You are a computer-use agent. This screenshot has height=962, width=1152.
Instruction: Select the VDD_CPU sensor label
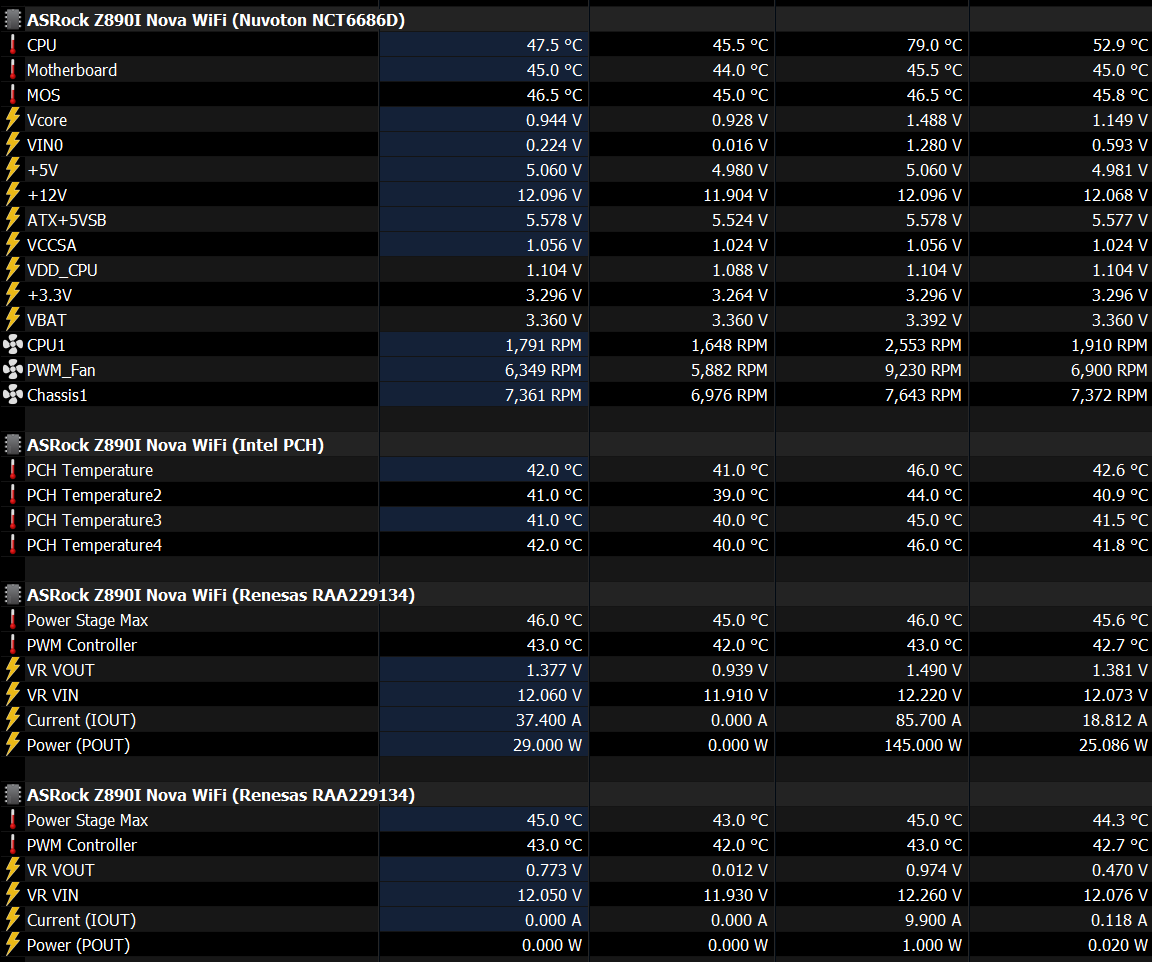coord(62,270)
